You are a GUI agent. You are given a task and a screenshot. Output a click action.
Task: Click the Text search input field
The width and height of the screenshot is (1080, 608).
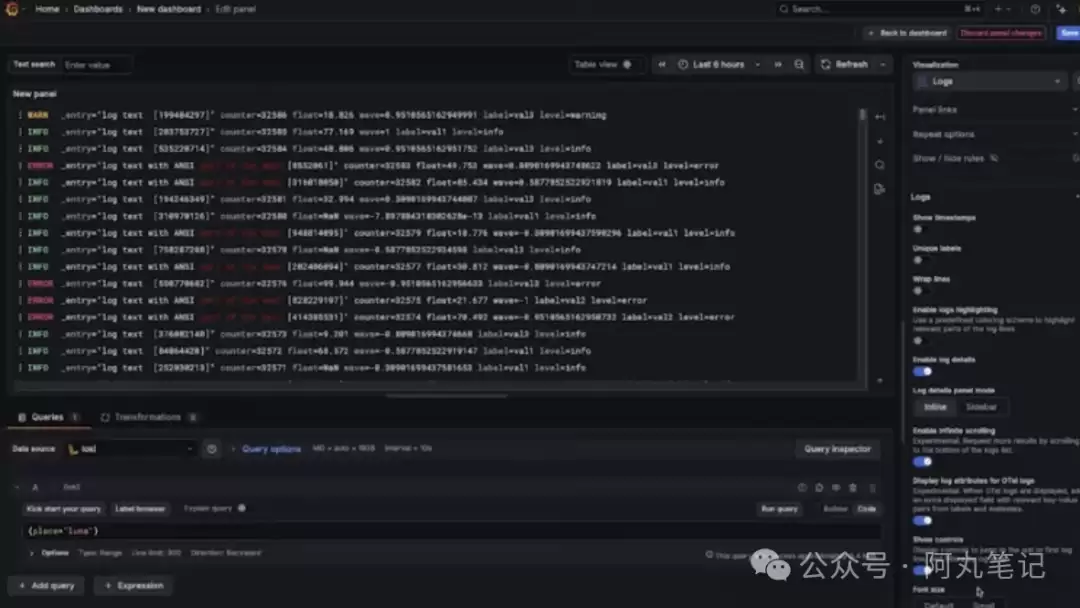coord(96,65)
